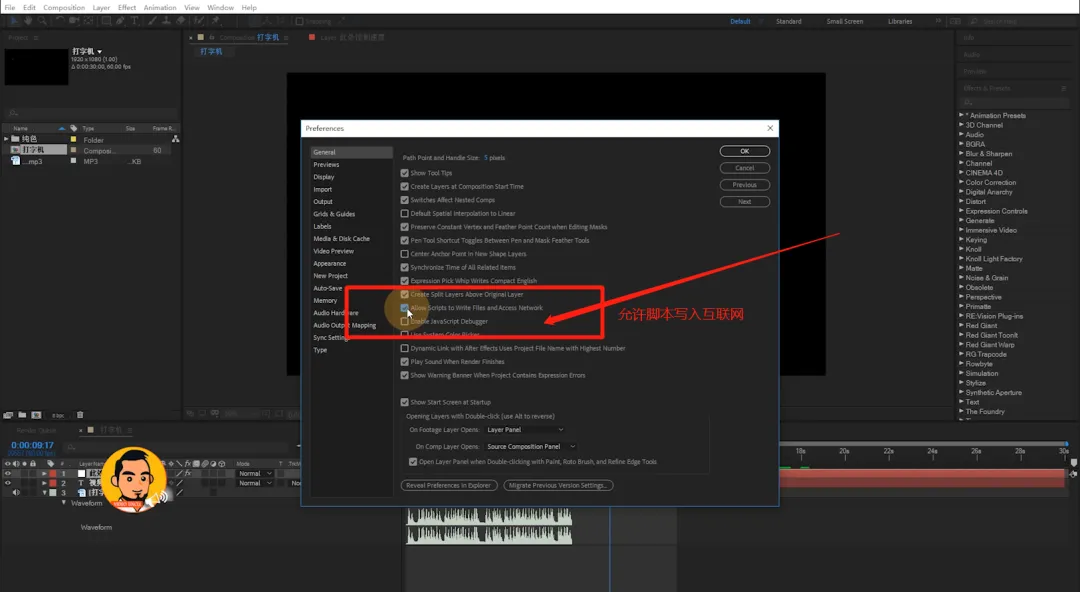Select the Puppet Pin tool

point(215,21)
